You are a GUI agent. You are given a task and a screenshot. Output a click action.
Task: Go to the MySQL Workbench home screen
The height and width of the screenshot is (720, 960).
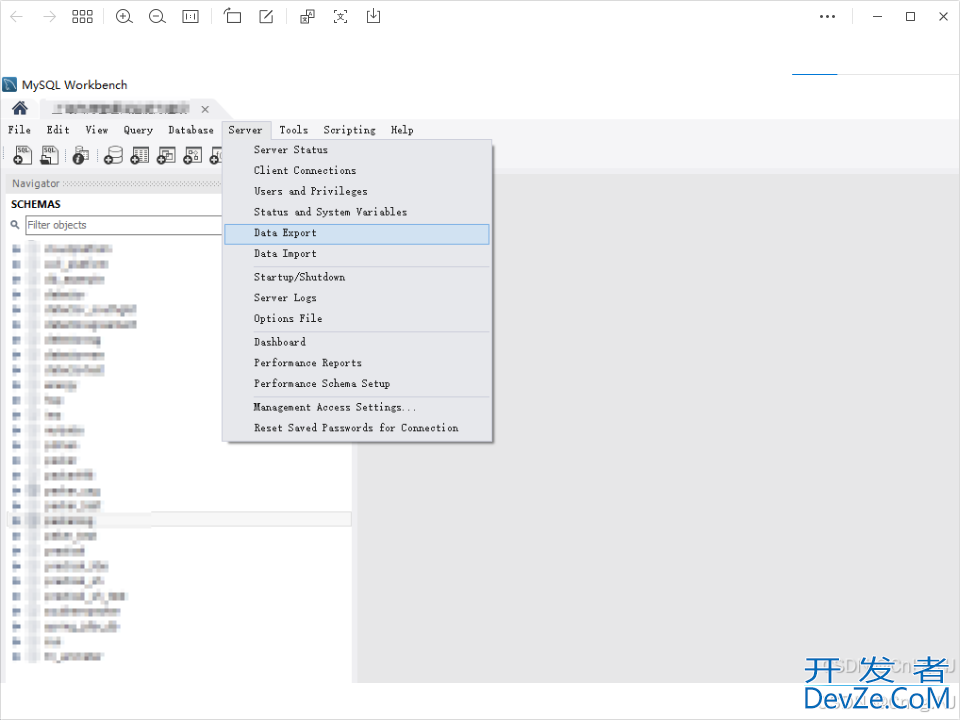click(20, 108)
